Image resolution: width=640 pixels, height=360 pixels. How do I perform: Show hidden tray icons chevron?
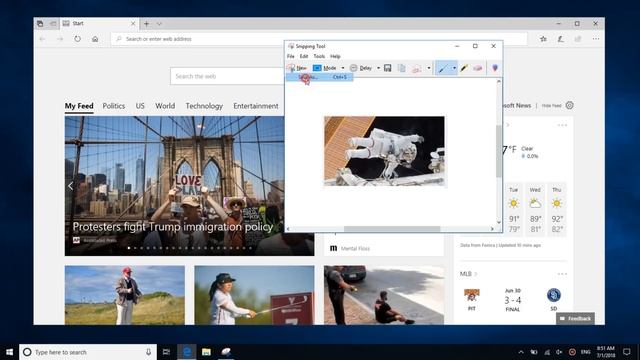[521, 352]
